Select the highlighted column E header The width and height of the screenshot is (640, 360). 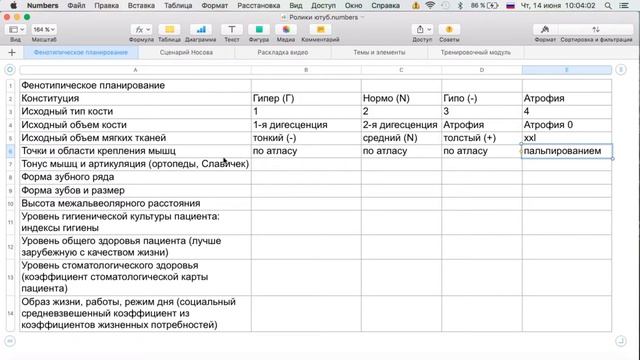(x=567, y=70)
